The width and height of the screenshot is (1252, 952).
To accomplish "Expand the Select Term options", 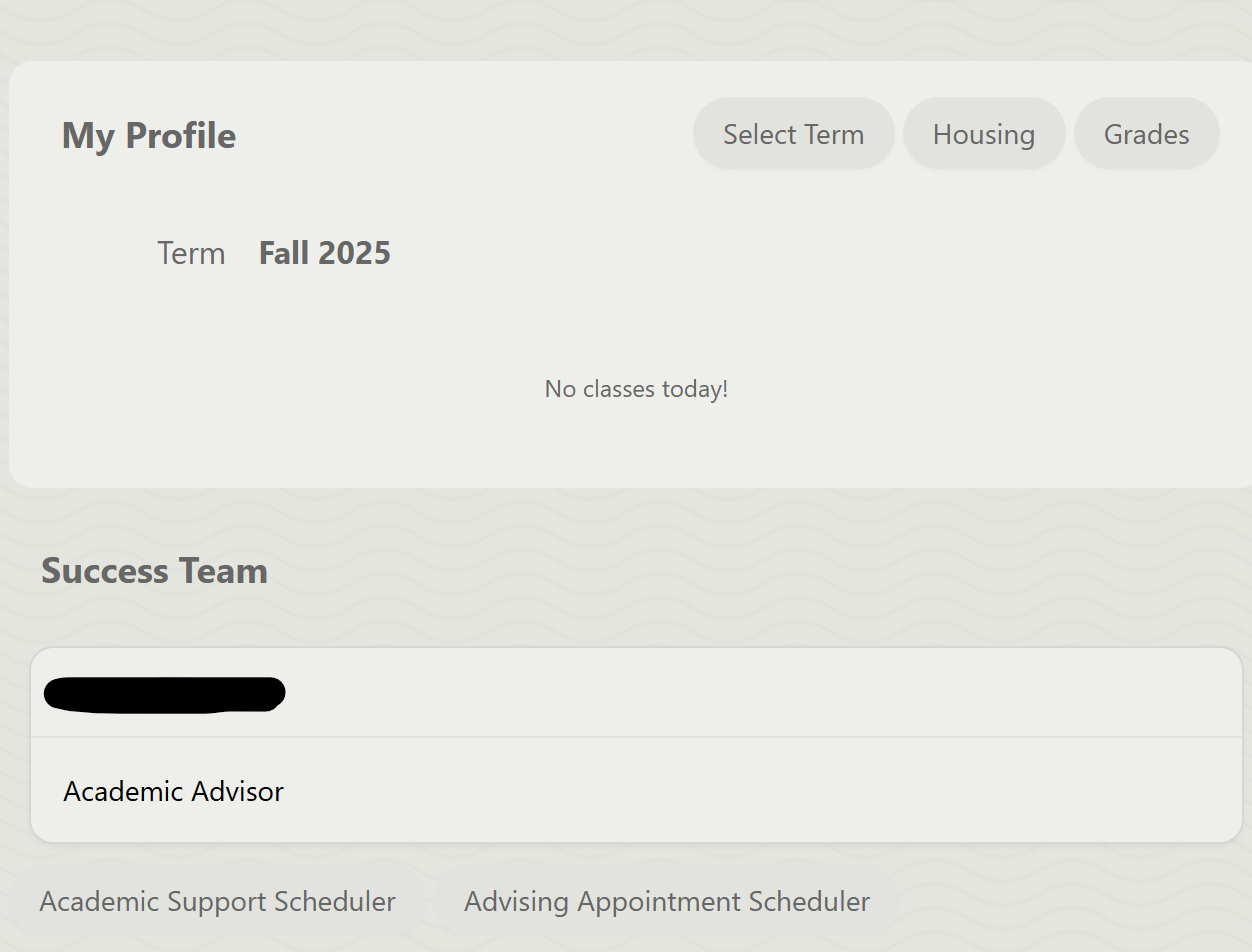I will click(793, 133).
